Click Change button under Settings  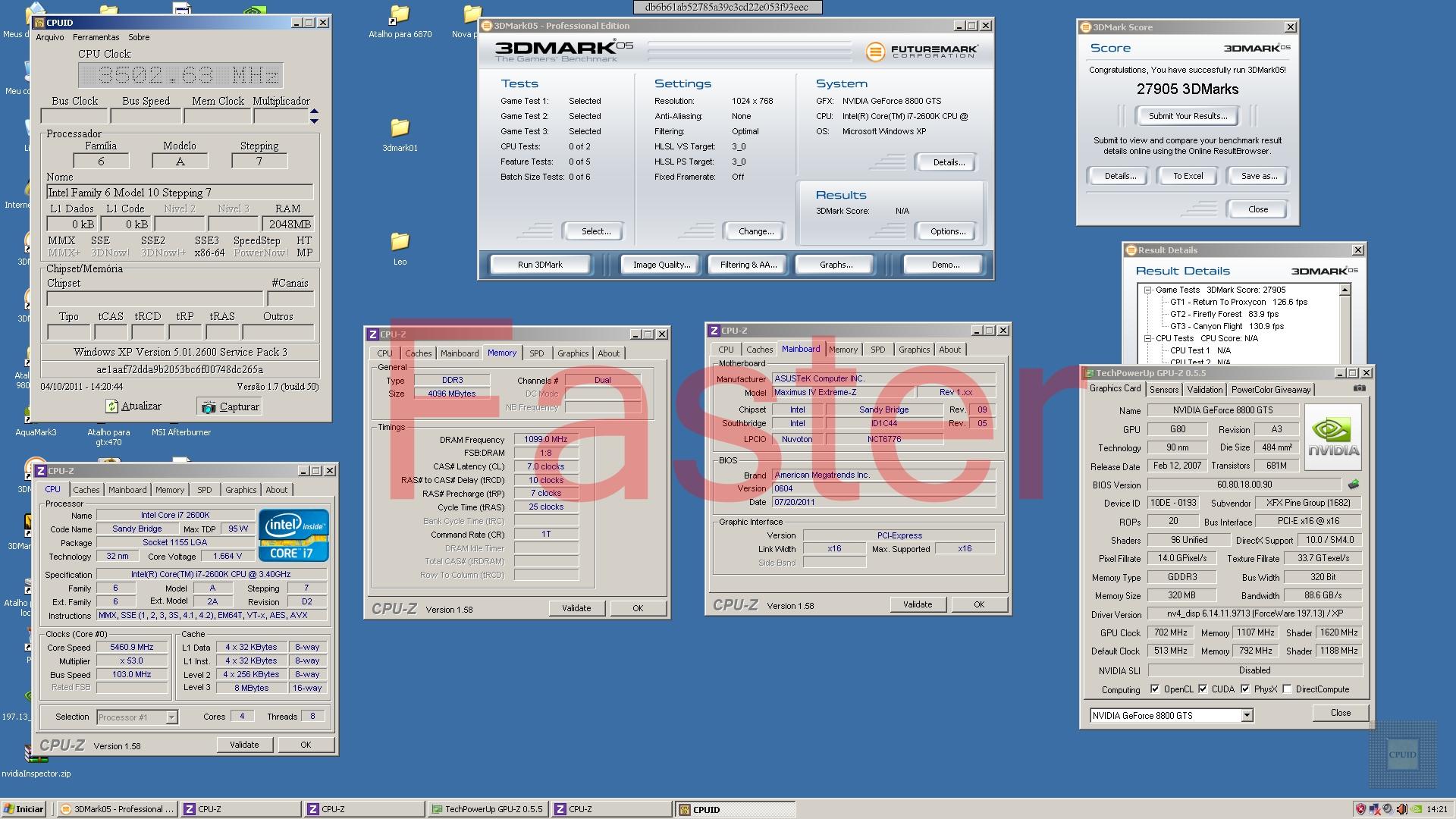[756, 231]
